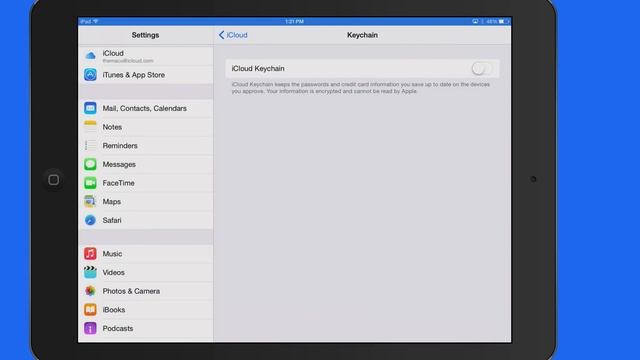The height and width of the screenshot is (360, 640).
Task: Click the AirPlay icon in status bar
Action: click(x=475, y=21)
